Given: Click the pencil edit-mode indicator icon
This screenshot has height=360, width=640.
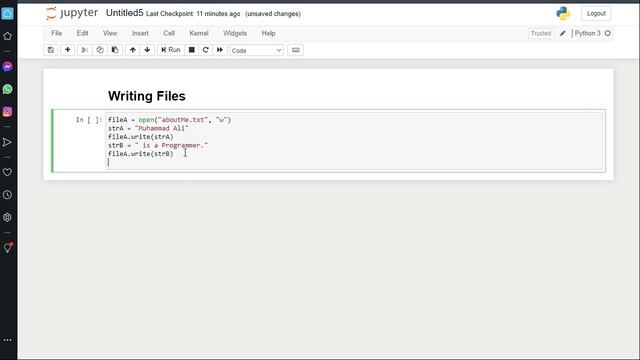Looking at the screenshot, I should [563, 33].
